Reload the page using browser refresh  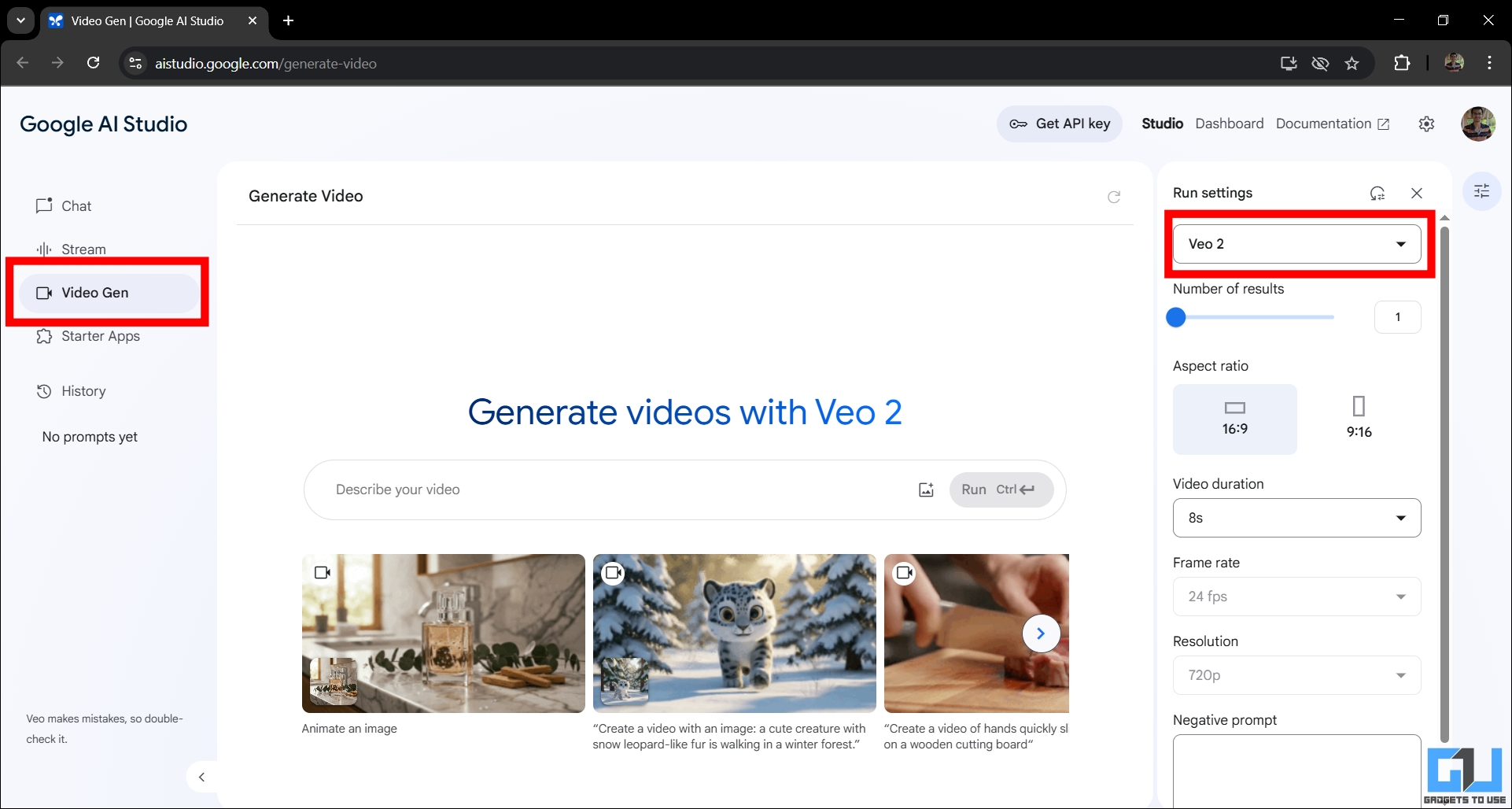[93, 63]
